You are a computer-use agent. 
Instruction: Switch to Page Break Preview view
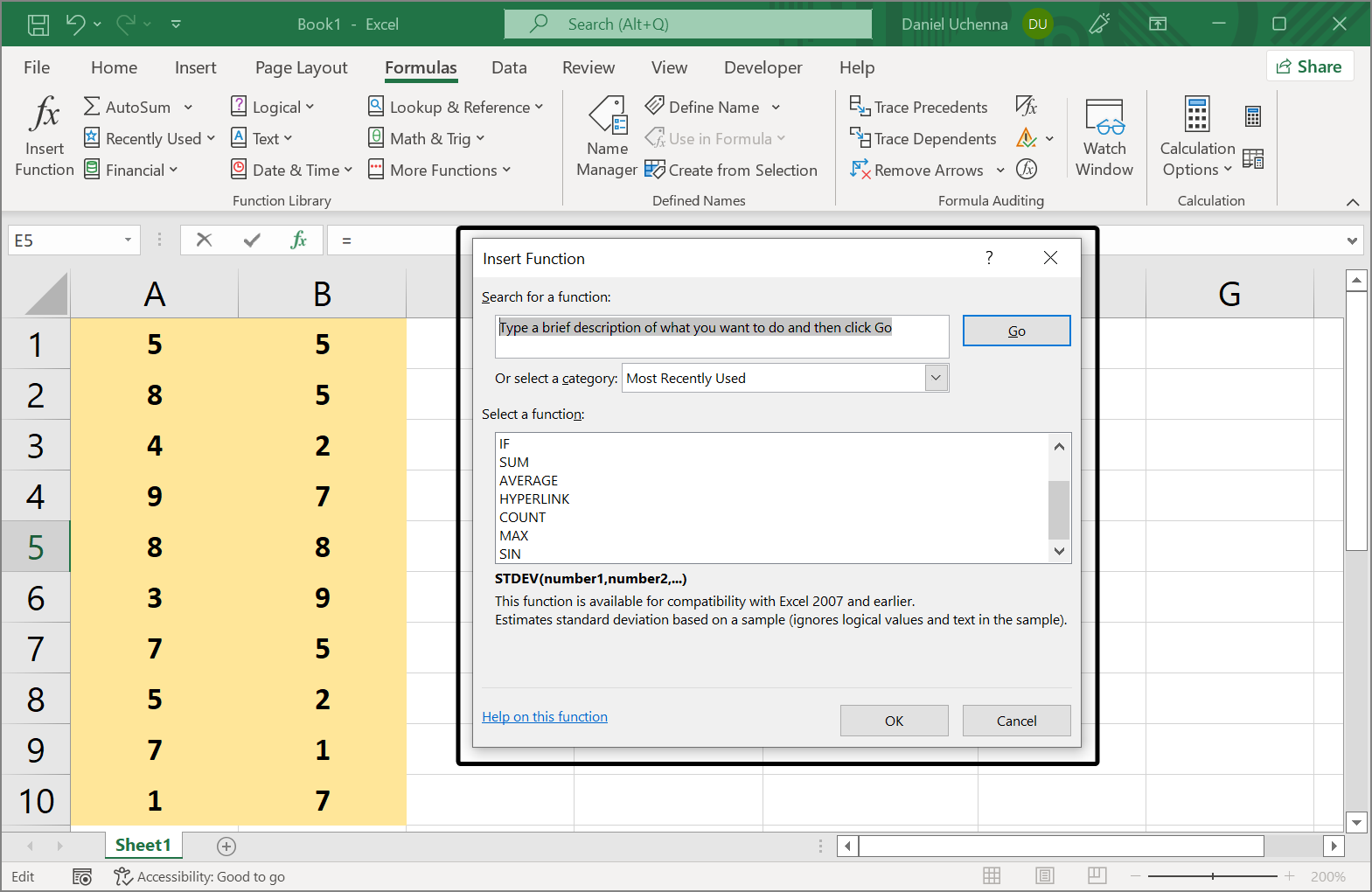coord(1097,875)
